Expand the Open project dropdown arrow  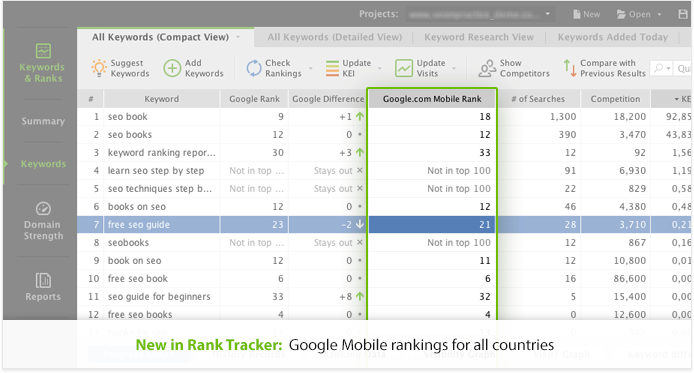(659, 15)
